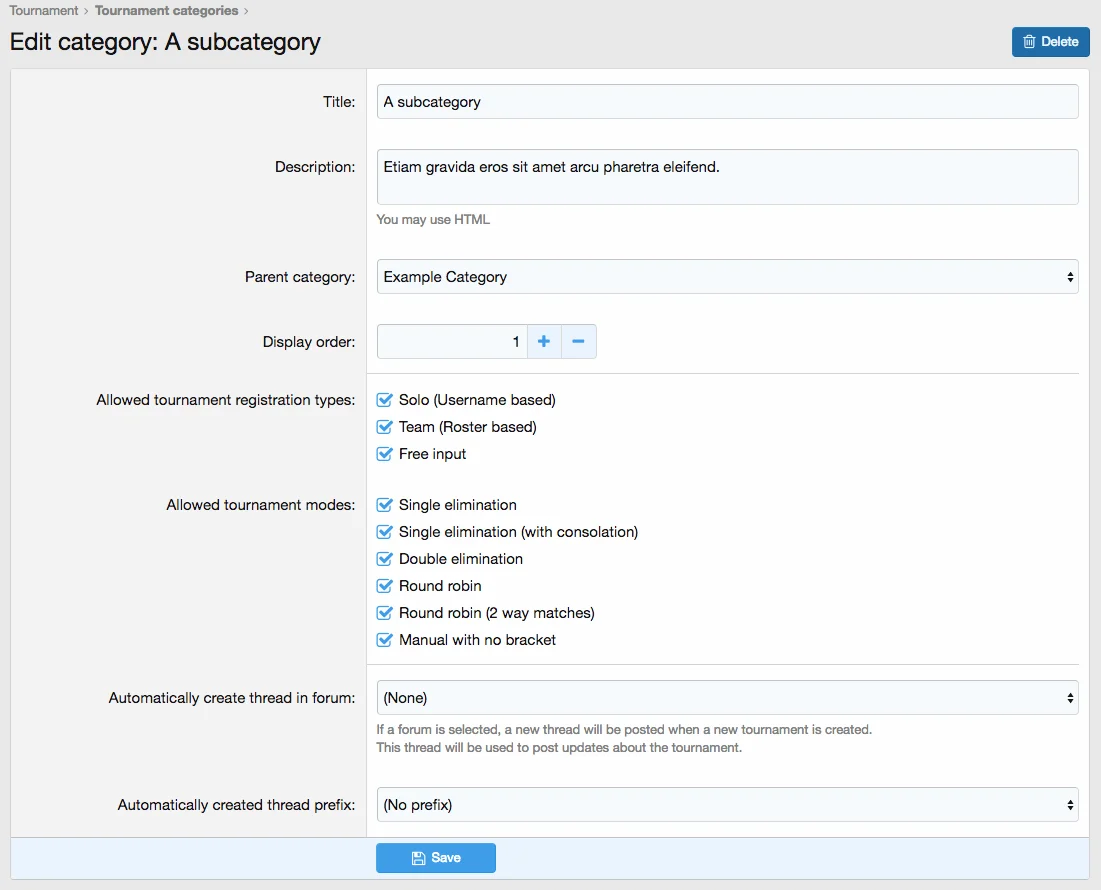Viewport: 1101px width, 890px height.
Task: Open Tournament categories breadcrumb
Action: click(x=166, y=11)
